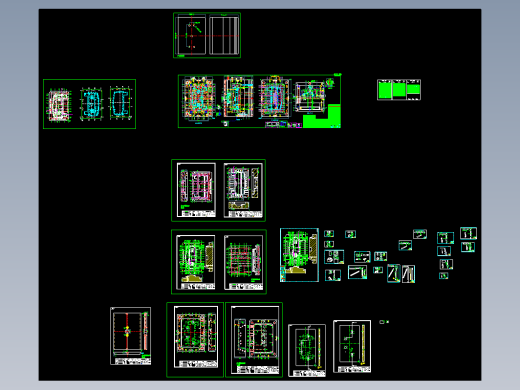Open the green mold drawing sheet with yellow profile

click(x=196, y=262)
